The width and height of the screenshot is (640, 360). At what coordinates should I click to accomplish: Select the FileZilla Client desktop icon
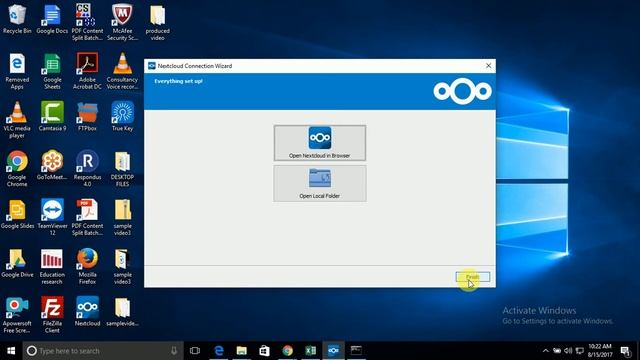52,315
